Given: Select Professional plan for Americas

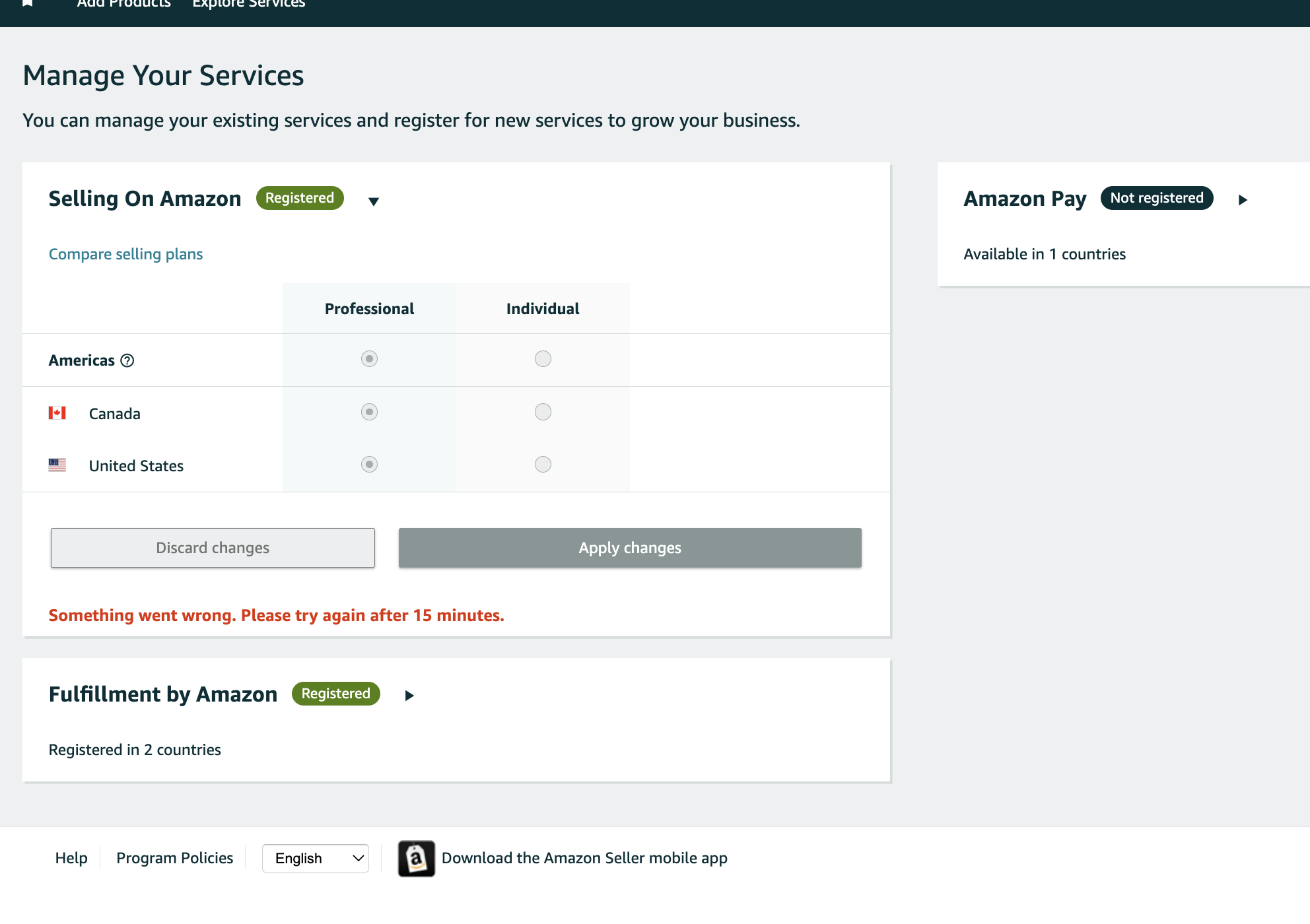Looking at the screenshot, I should 369,358.
